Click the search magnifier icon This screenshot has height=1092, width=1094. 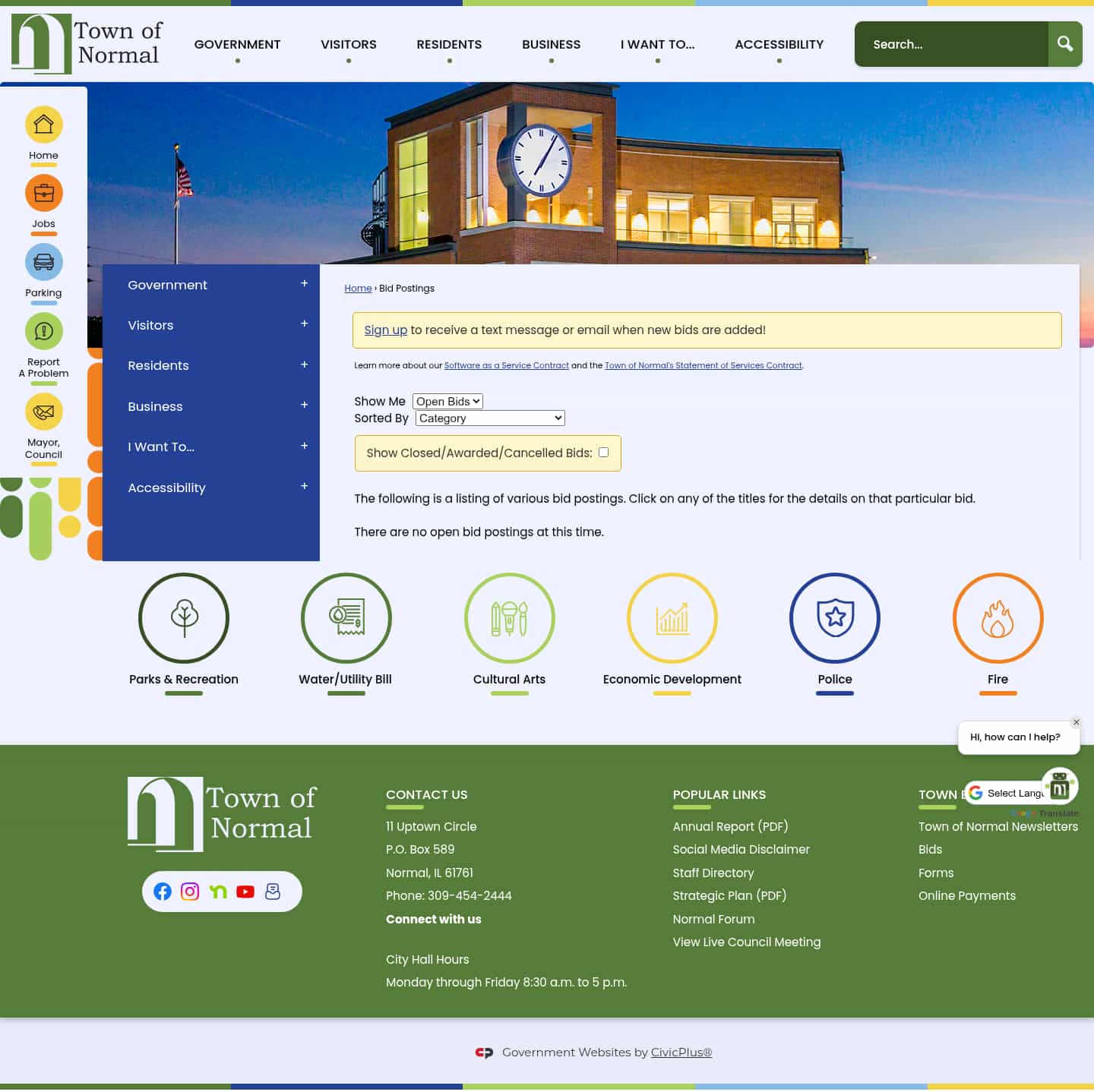1065,44
